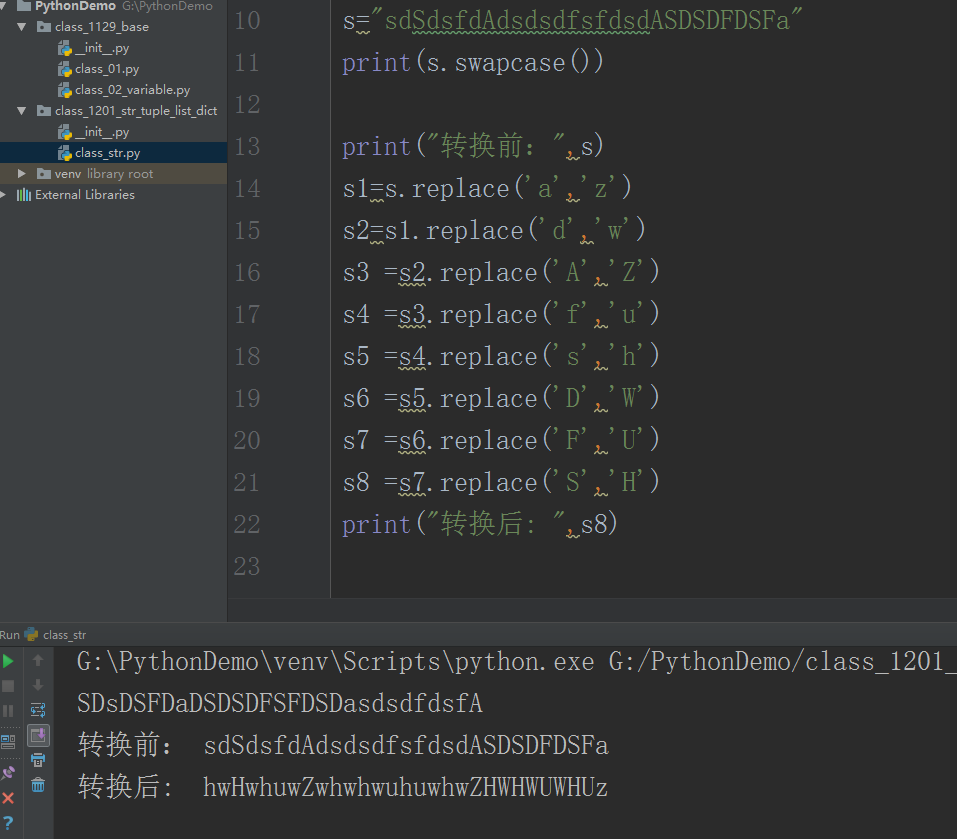The width and height of the screenshot is (957, 839).
Task: Toggle soft-wrap for console output
Action: pyautogui.click(x=38, y=710)
